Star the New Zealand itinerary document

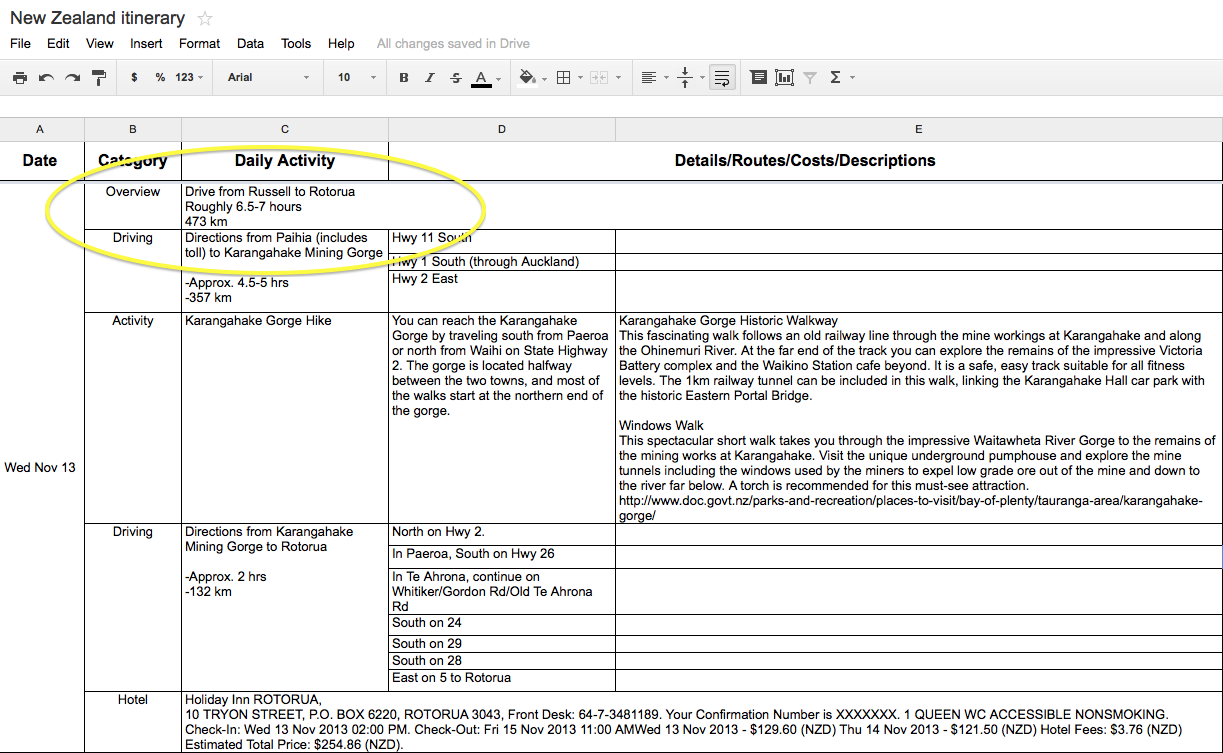(205, 18)
